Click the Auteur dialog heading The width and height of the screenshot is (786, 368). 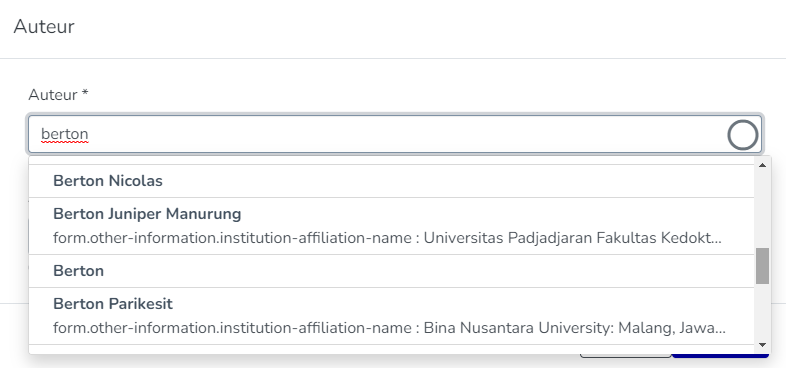point(44,27)
